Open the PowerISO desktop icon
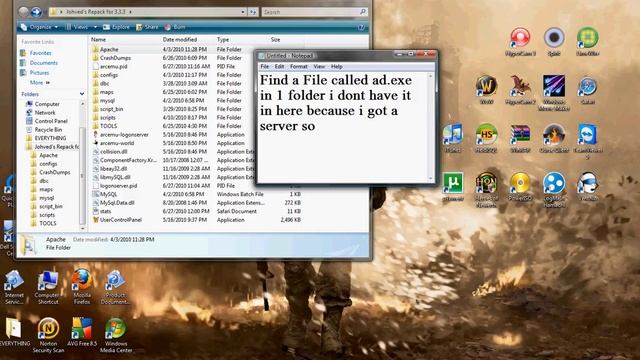Screen dimensions: 640x360 520,187
